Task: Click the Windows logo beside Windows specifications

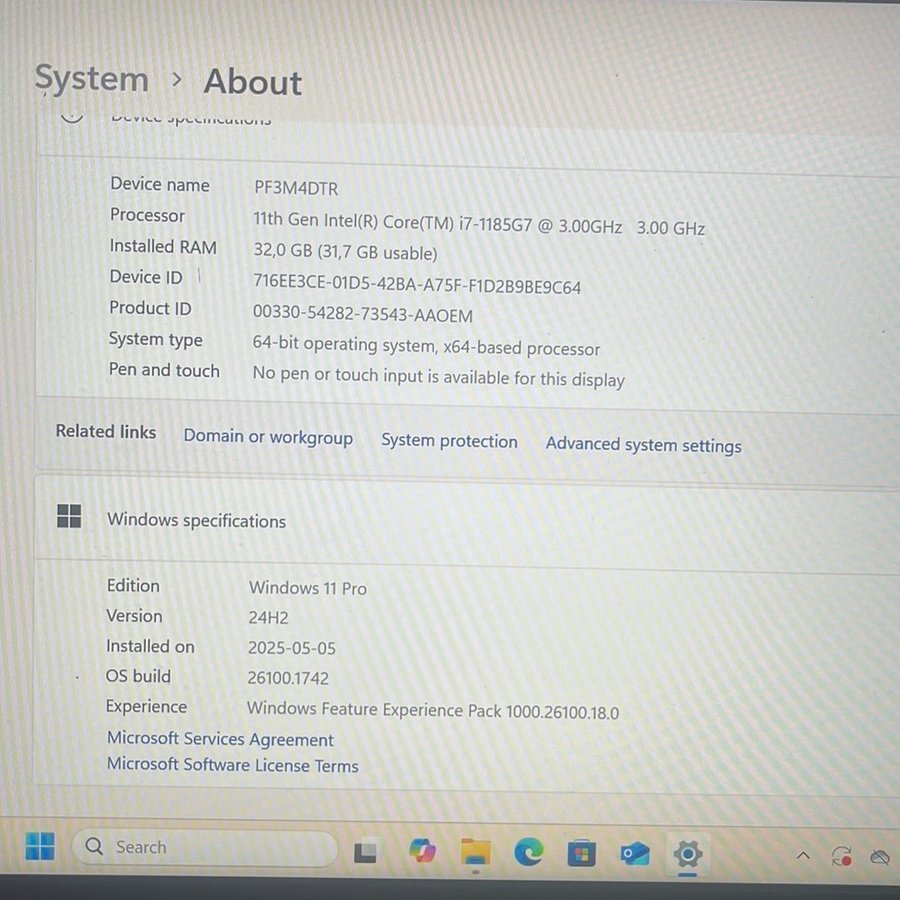Action: pyautogui.click(x=69, y=517)
